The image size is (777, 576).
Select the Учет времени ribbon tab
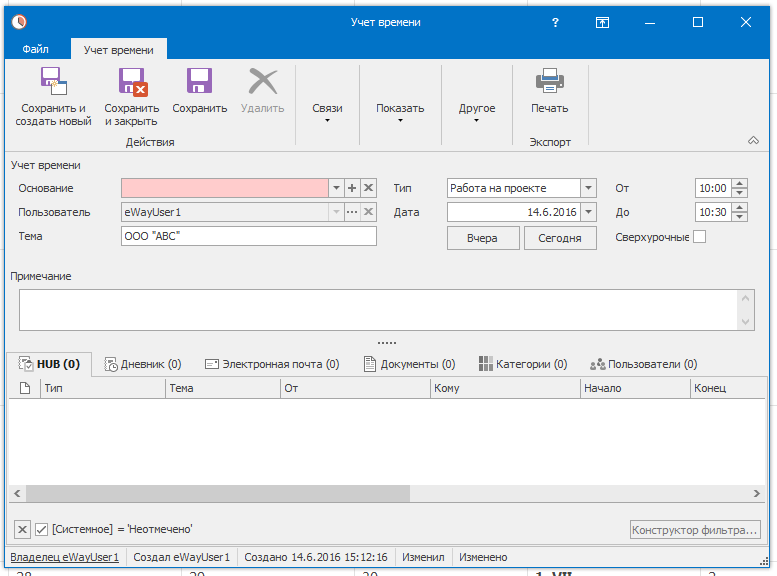[118, 50]
